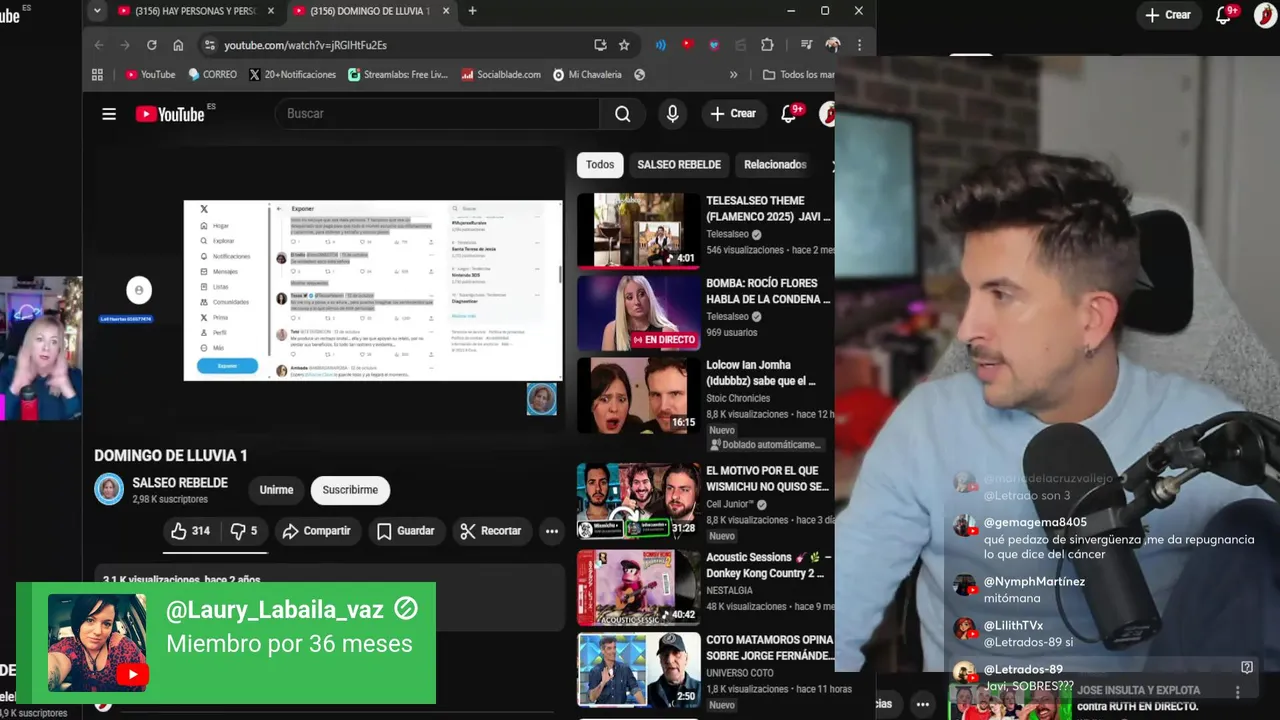Screen dimensions: 1280x720
Task: Click the search magnifier button
Action: (x=623, y=114)
